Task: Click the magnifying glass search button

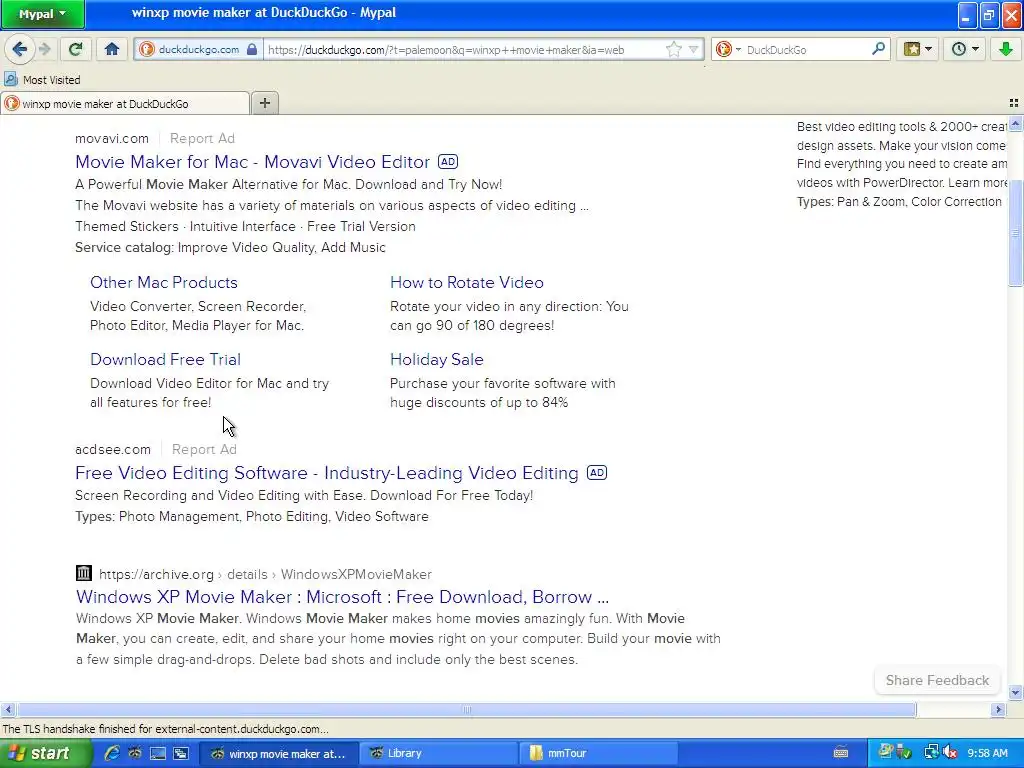Action: [878, 49]
